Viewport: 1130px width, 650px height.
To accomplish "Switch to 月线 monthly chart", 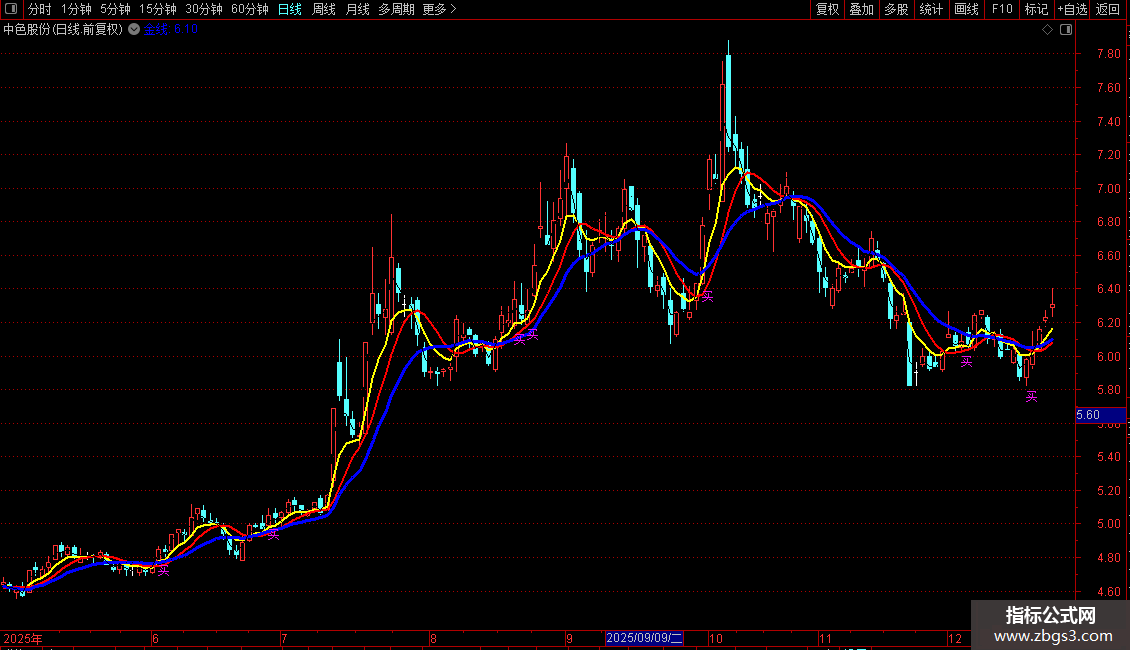I will 357,9.
